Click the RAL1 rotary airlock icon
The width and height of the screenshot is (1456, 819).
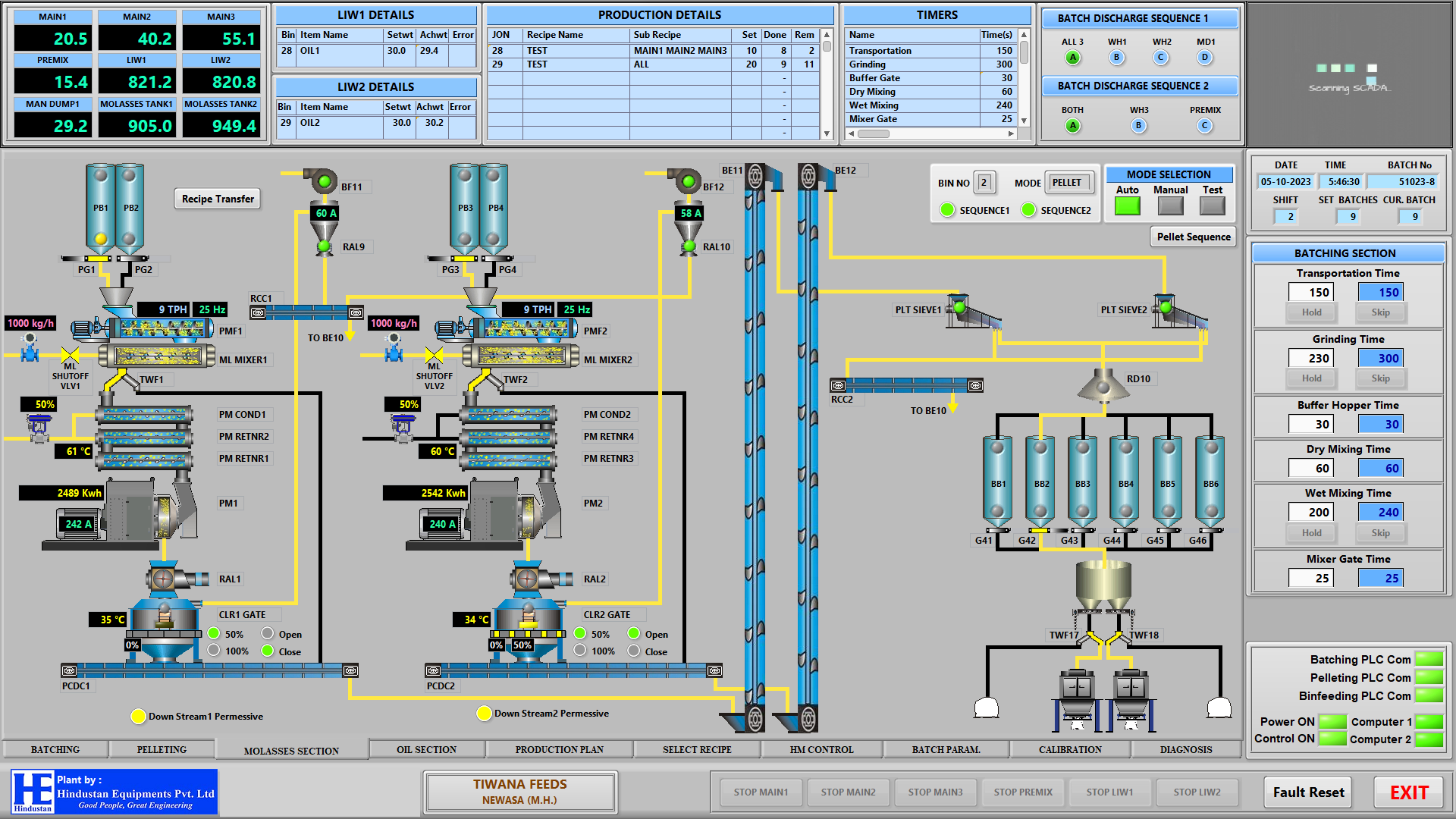pyautogui.click(x=177, y=579)
